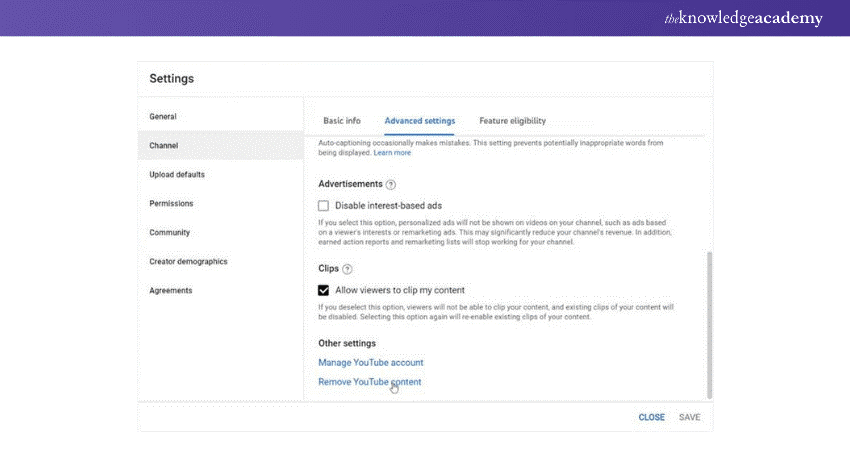The image size is (850, 450).
Task: Enable Disable interest-based ads checkbox
Action: pyautogui.click(x=324, y=205)
